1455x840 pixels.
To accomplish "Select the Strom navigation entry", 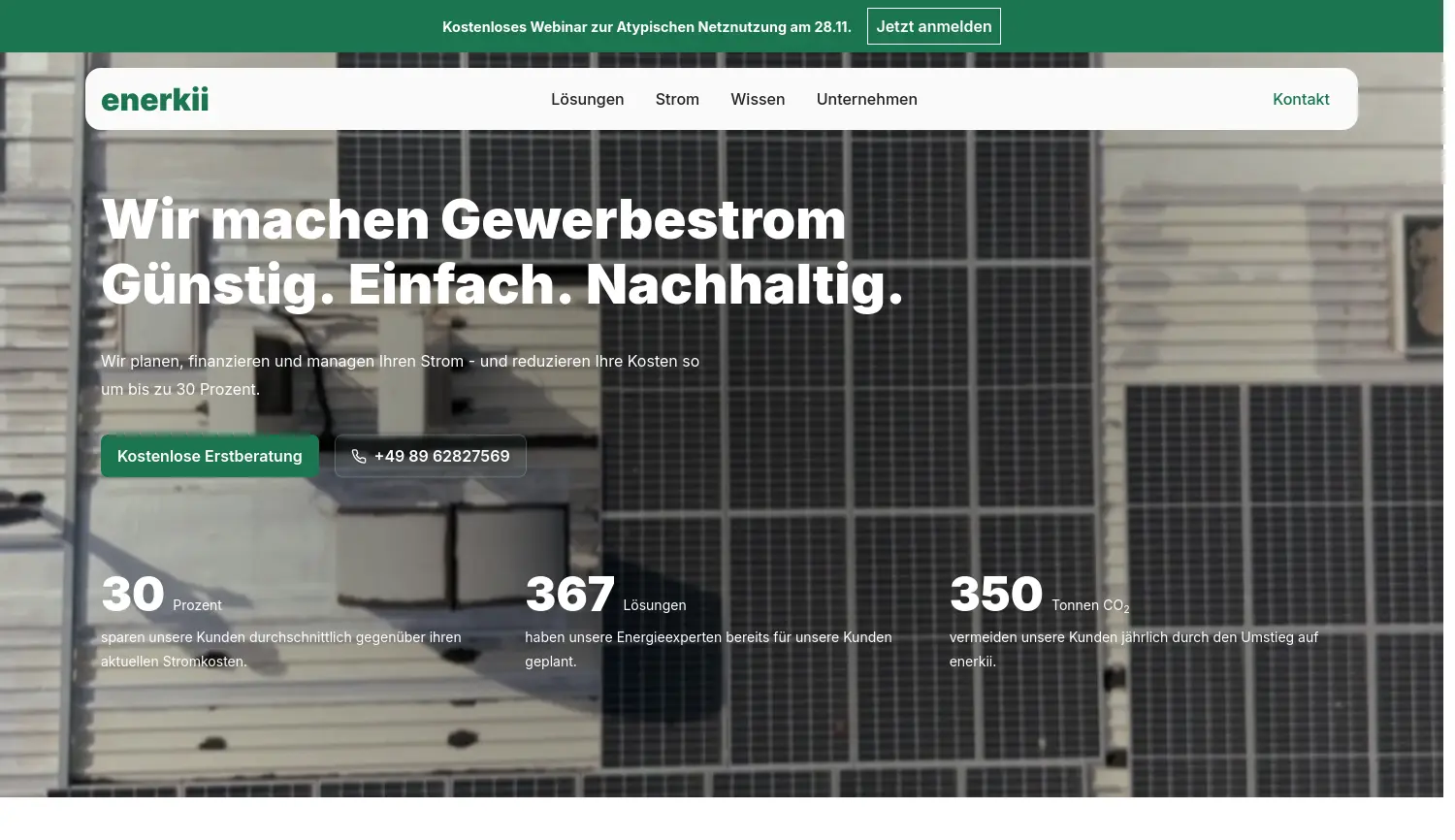I will [x=677, y=99].
